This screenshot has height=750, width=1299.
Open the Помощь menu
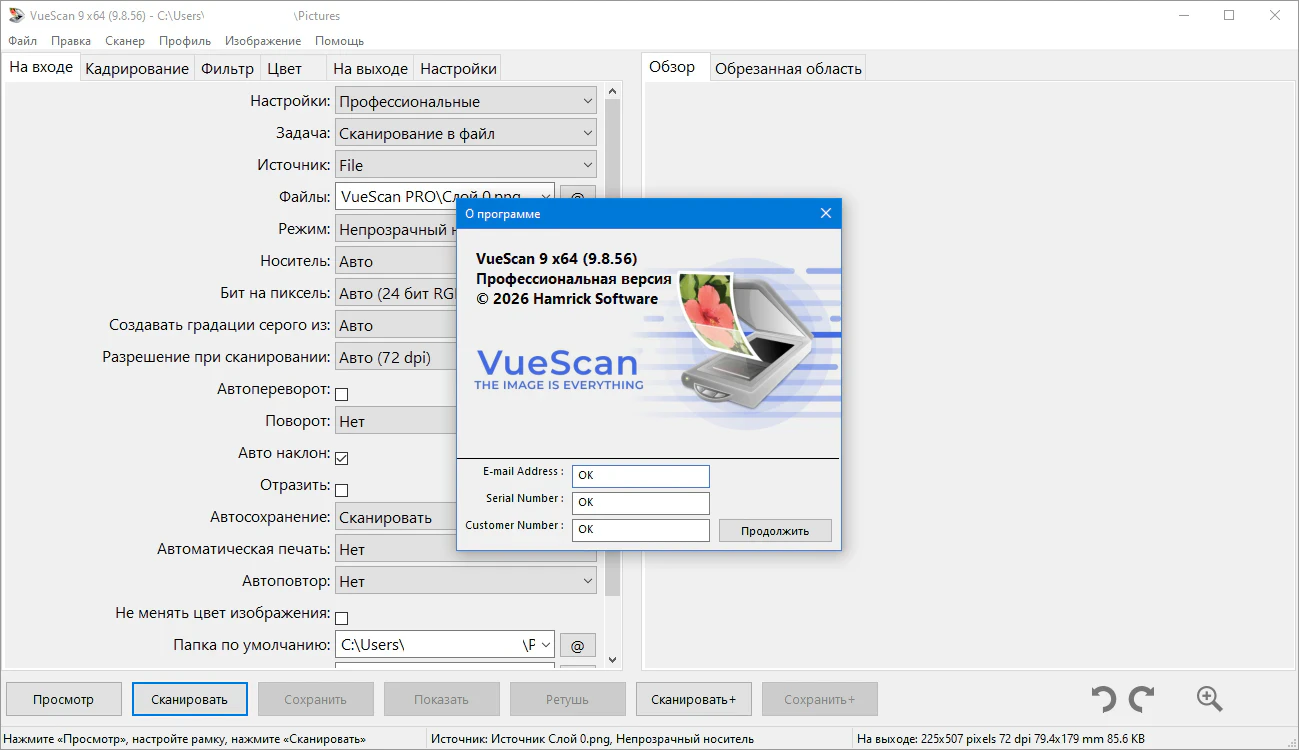(x=340, y=41)
